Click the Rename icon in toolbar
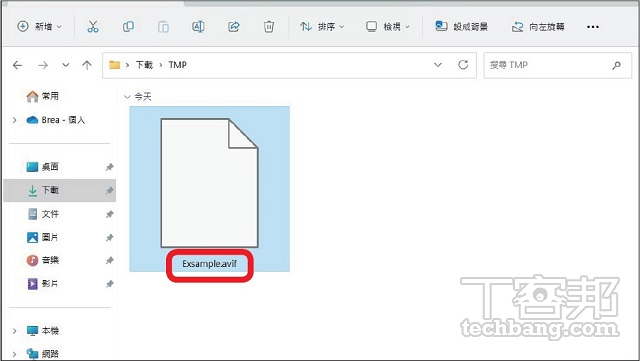 pyautogui.click(x=198, y=27)
